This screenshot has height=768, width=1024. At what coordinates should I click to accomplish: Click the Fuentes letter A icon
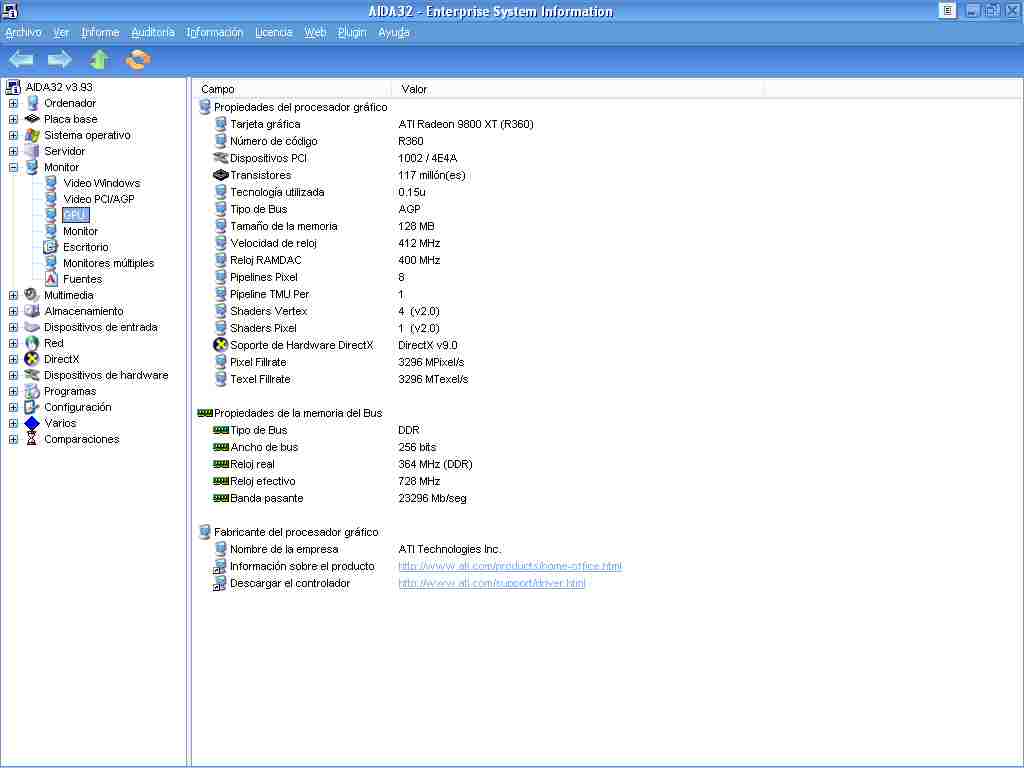pyautogui.click(x=51, y=279)
